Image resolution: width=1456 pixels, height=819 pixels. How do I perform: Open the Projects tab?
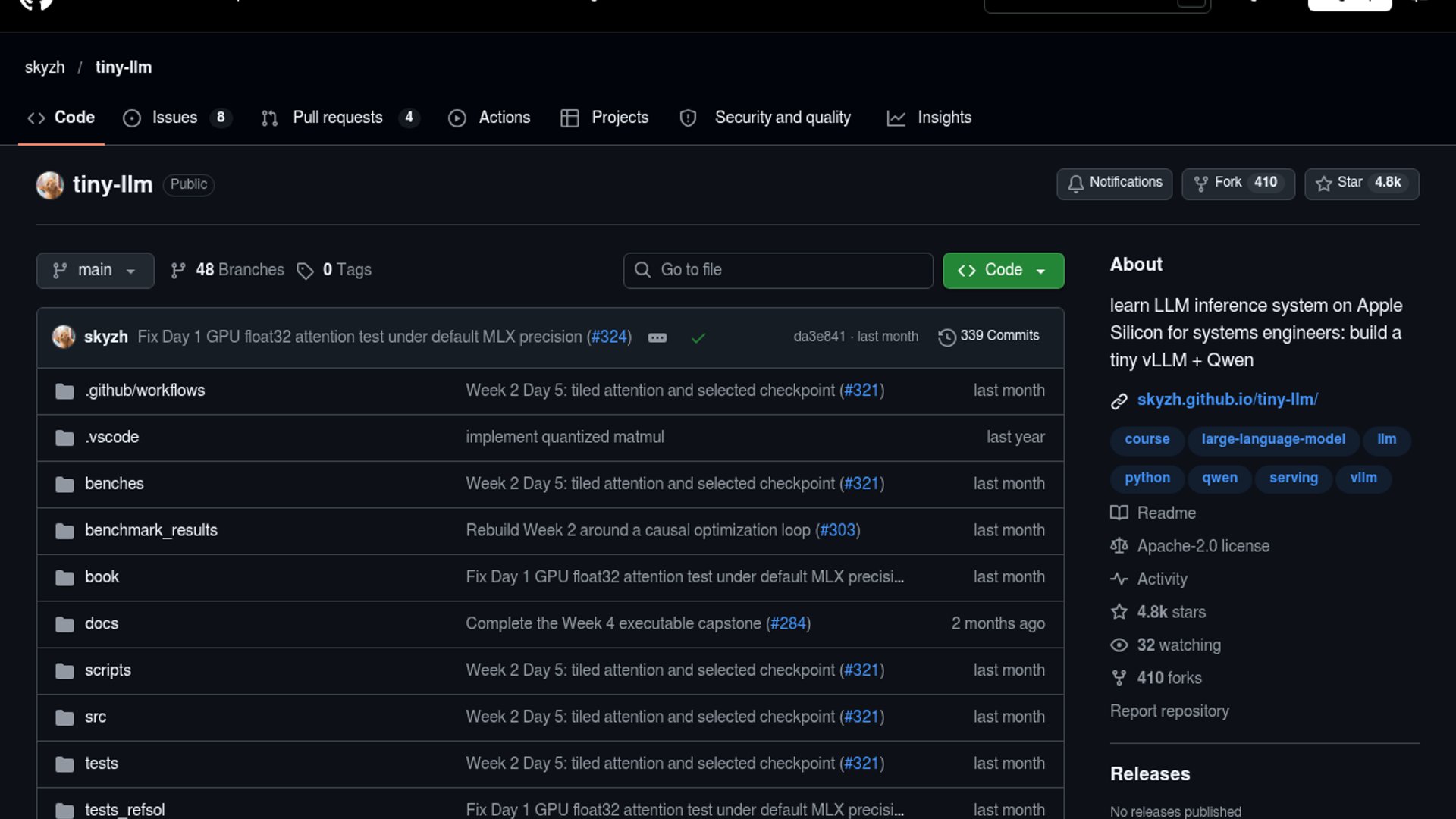pos(604,118)
